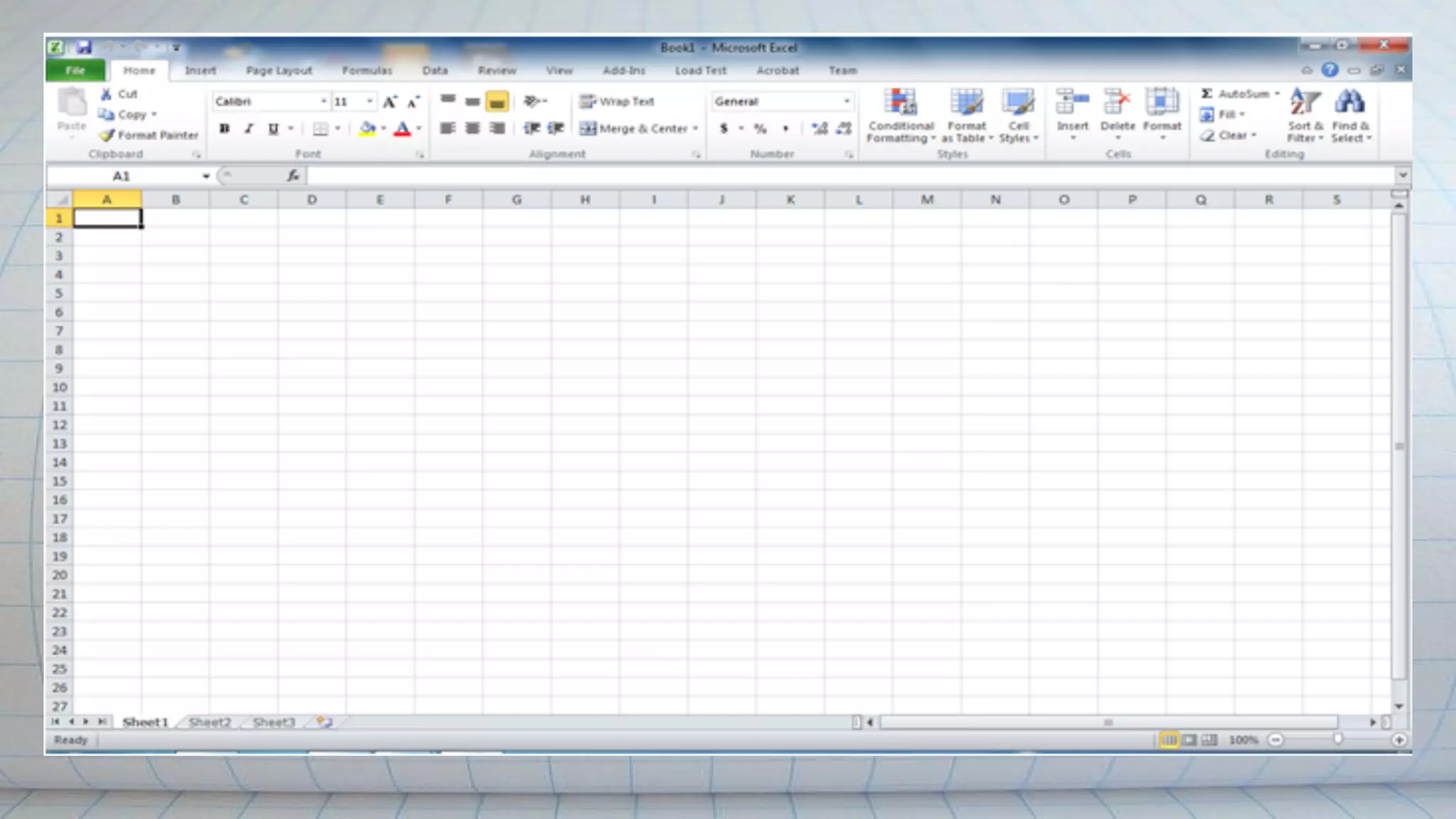Image resolution: width=1456 pixels, height=819 pixels.
Task: Expand the General number format dropdown
Action: 846,102
